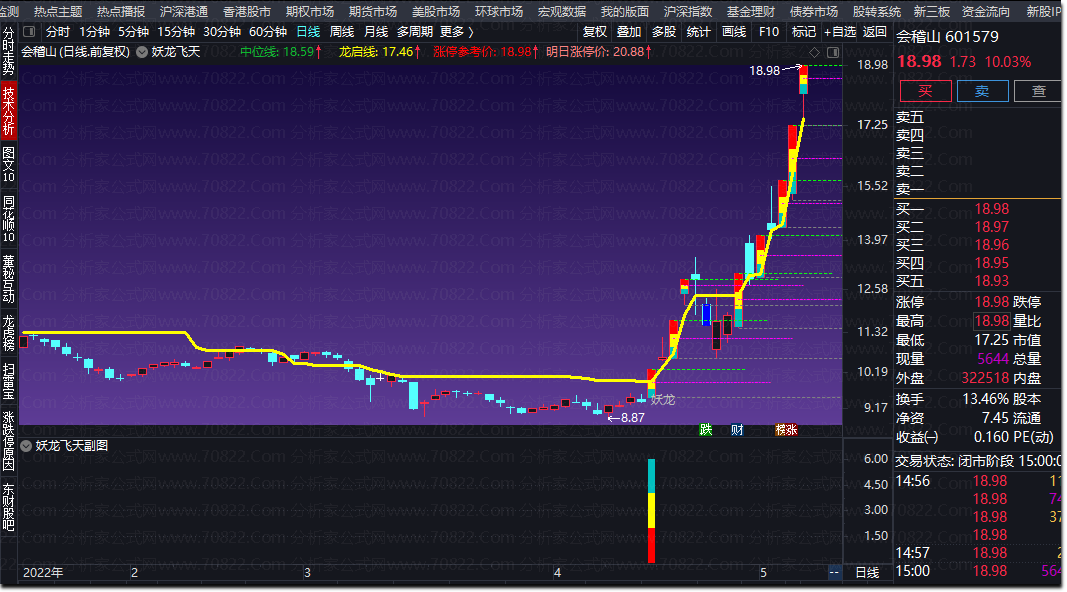Open the 东财股吧 sidebar tab
This screenshot has height=592, width=1067.
click(x=8, y=507)
